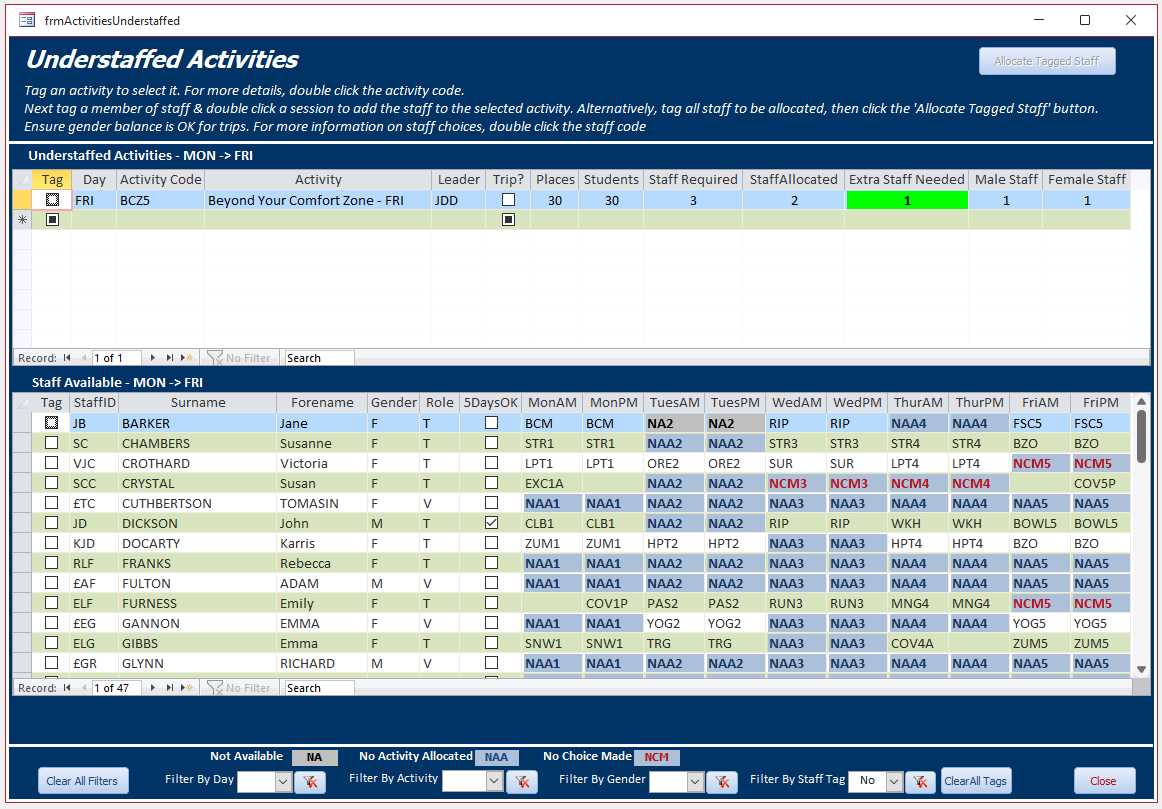The height and width of the screenshot is (809, 1162).
Task: Add new blank record in Understaffed Activities navigator
Action: (x=187, y=358)
